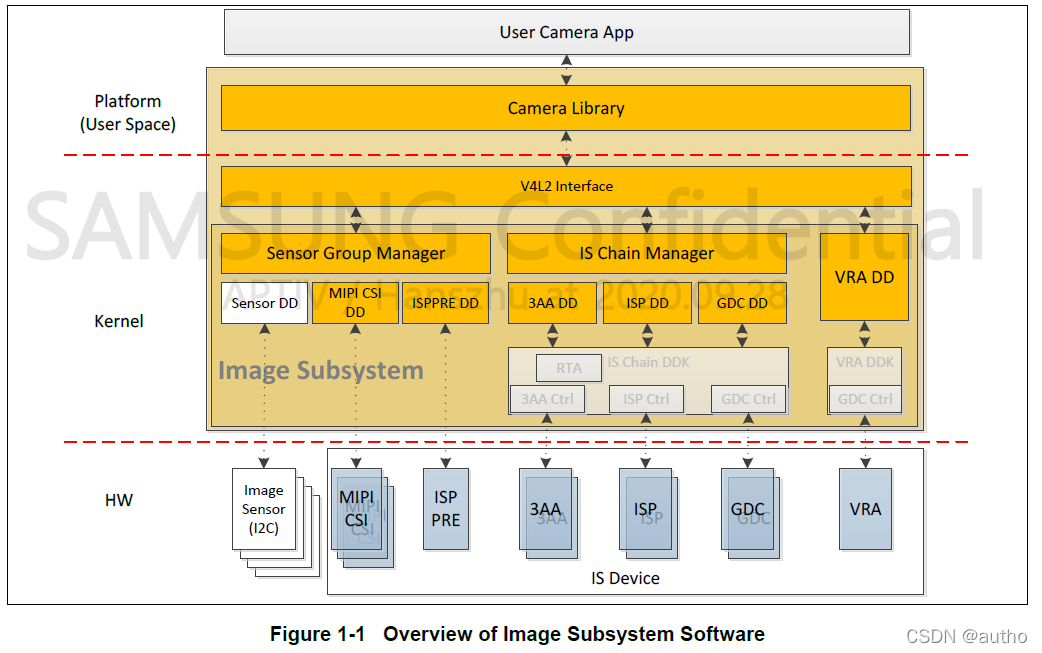Viewport: 1042px width, 653px height.
Task: Select GDC Ctrl under IS Chain DDK
Action: (748, 399)
